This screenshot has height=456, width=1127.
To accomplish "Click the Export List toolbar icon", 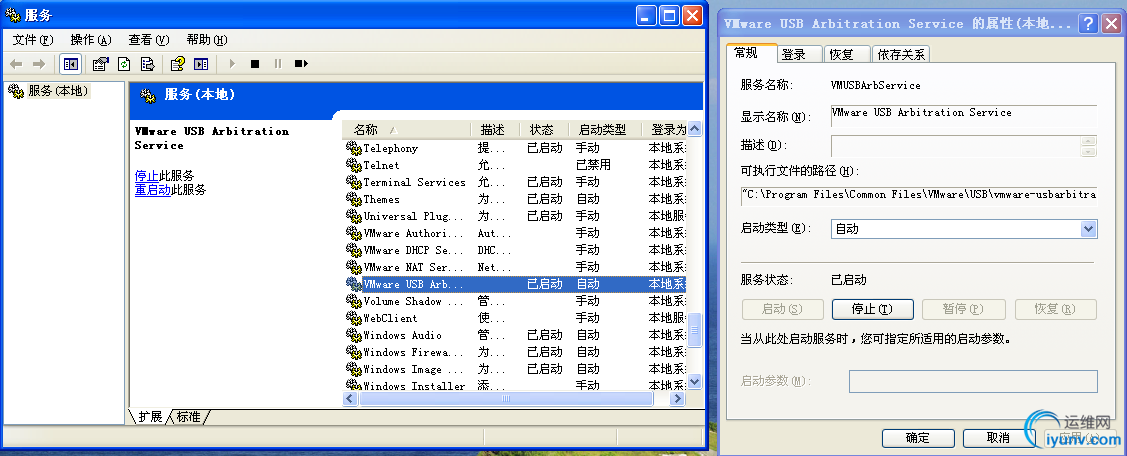I will pos(147,64).
